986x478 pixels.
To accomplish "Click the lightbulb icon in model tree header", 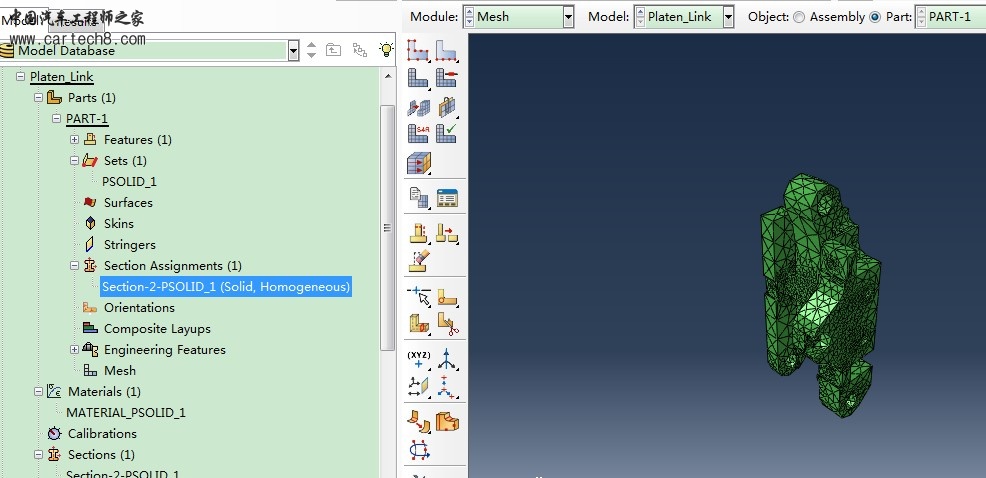I will pos(386,49).
